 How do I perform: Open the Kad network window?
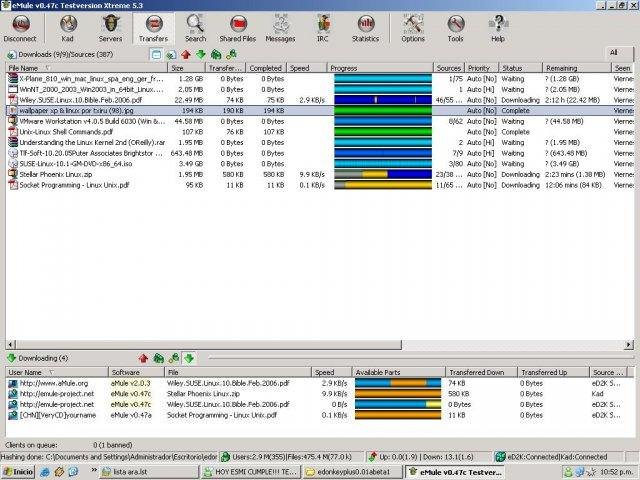pyautogui.click(x=68, y=28)
